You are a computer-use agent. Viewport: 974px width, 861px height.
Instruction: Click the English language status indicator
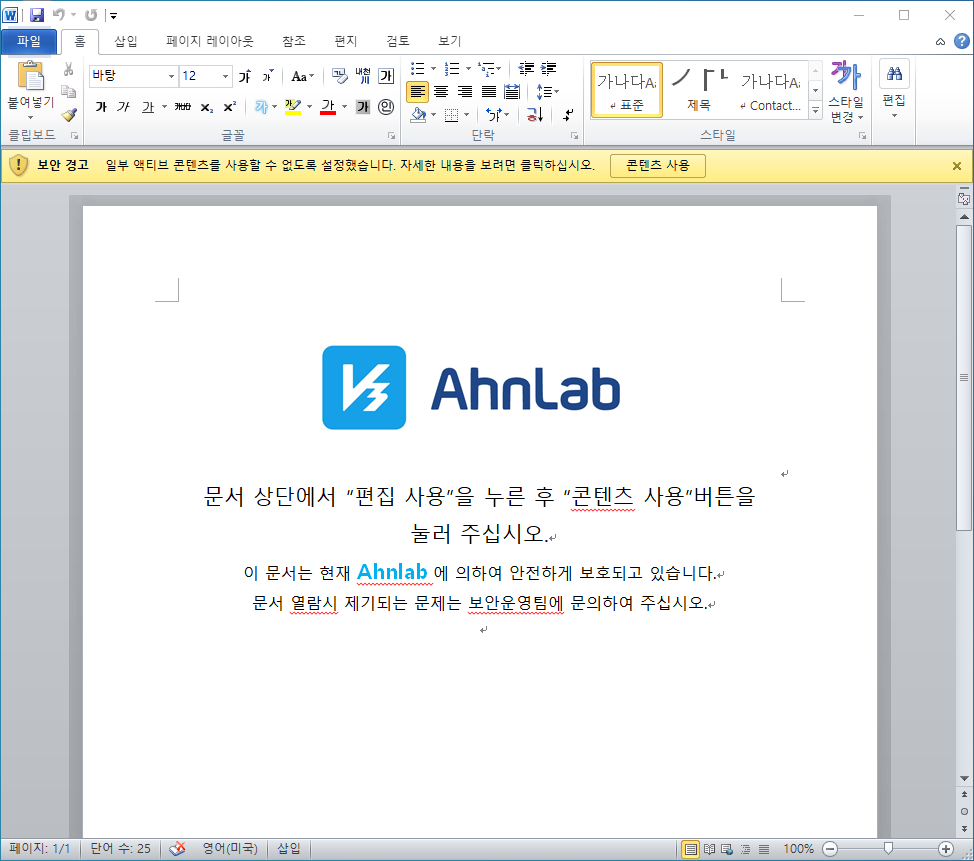tap(230, 849)
